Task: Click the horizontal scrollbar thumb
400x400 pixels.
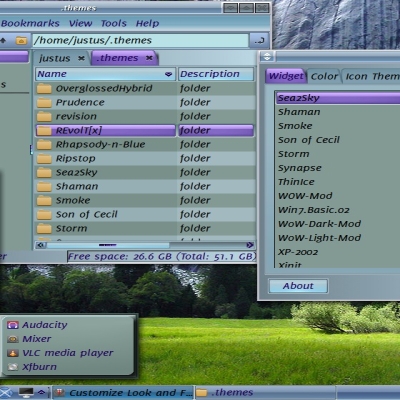Action: pos(108,245)
